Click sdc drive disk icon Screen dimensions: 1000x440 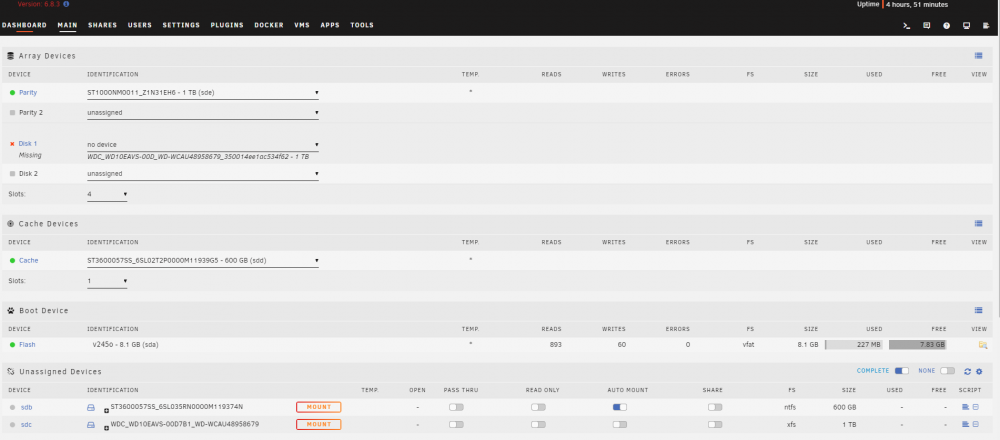(91, 424)
